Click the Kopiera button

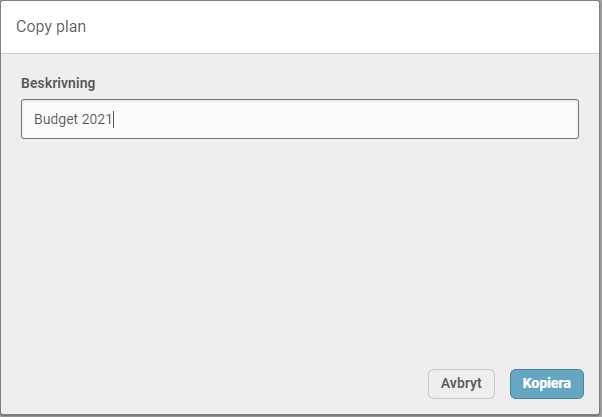(x=546, y=384)
